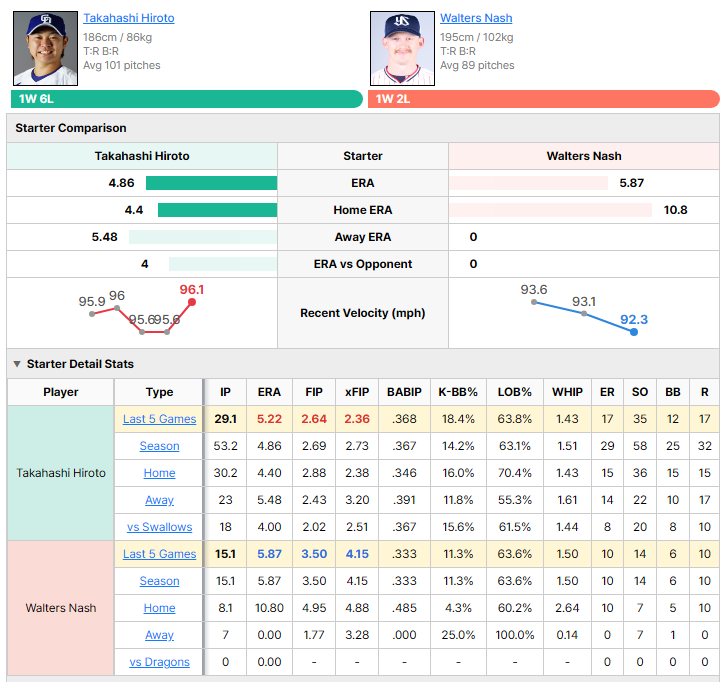Click the FIP column header
Image resolution: width=726 pixels, height=682 pixels.
tap(314, 392)
